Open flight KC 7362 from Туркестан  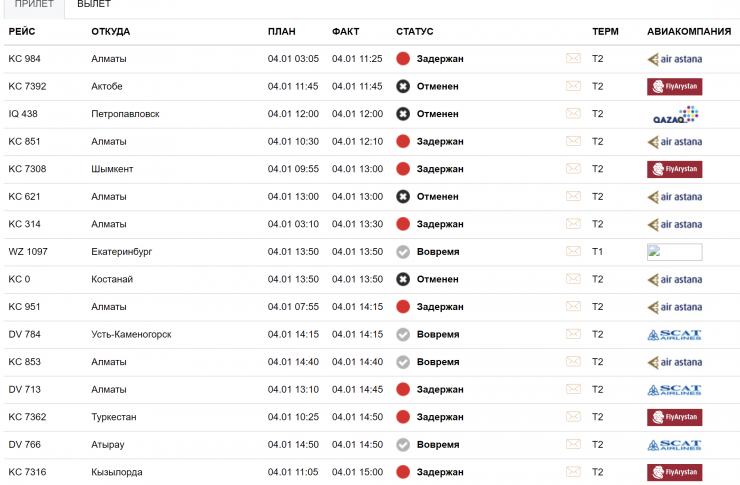coord(27,416)
